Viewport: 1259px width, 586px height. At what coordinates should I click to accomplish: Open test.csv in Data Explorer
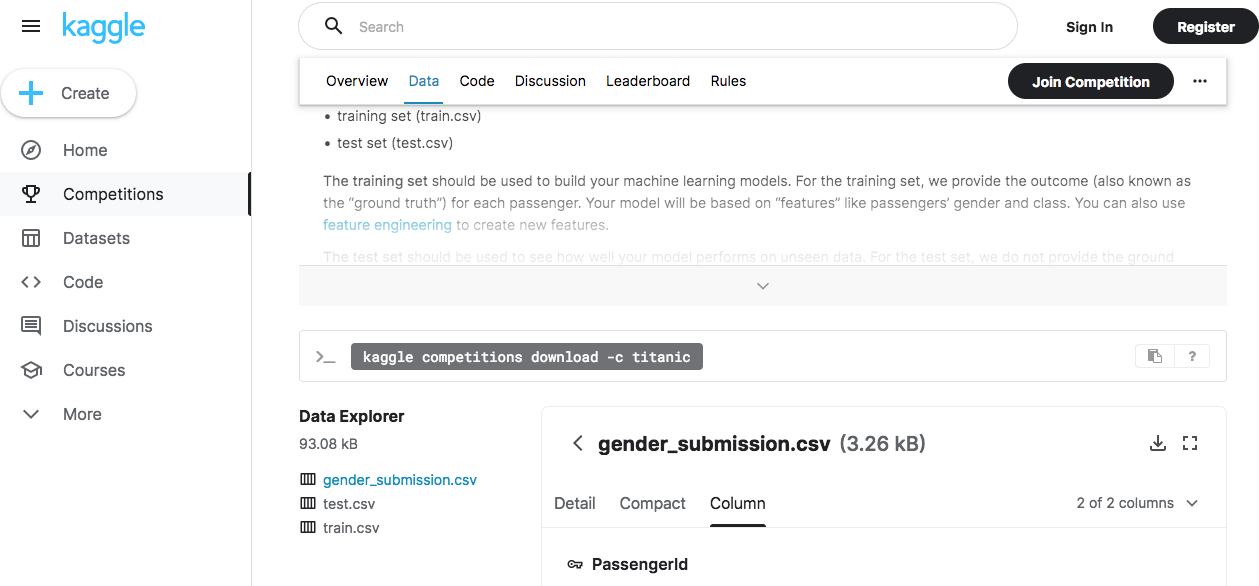349,504
